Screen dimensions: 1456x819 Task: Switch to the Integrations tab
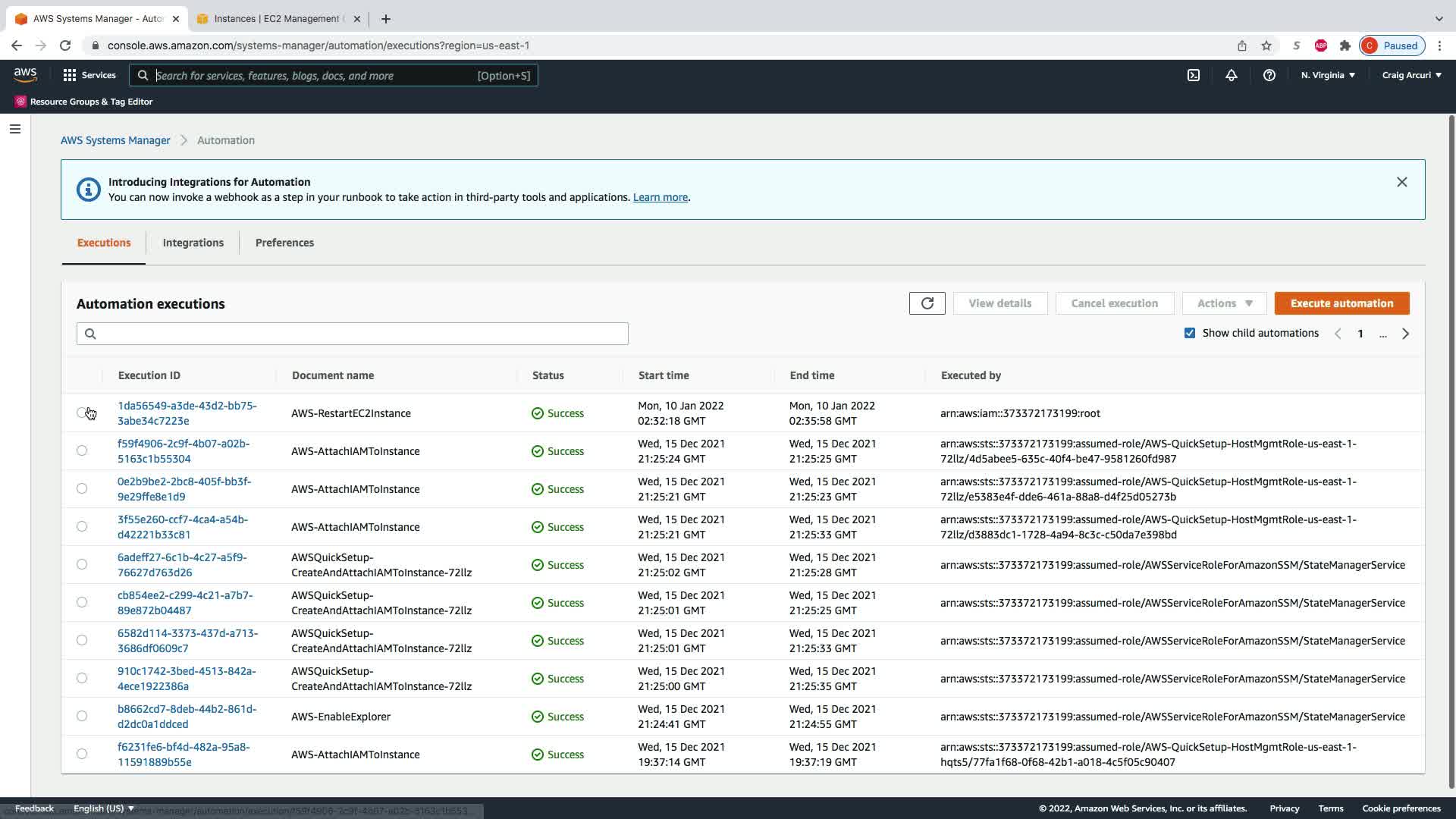pos(193,243)
